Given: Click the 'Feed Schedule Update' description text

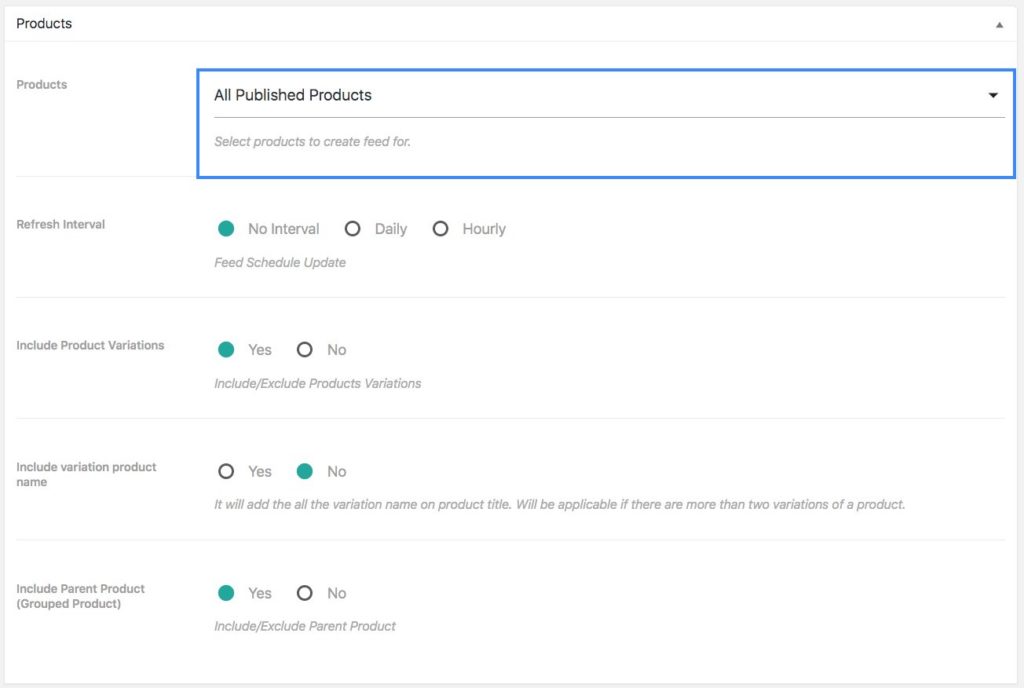Looking at the screenshot, I should [x=280, y=262].
